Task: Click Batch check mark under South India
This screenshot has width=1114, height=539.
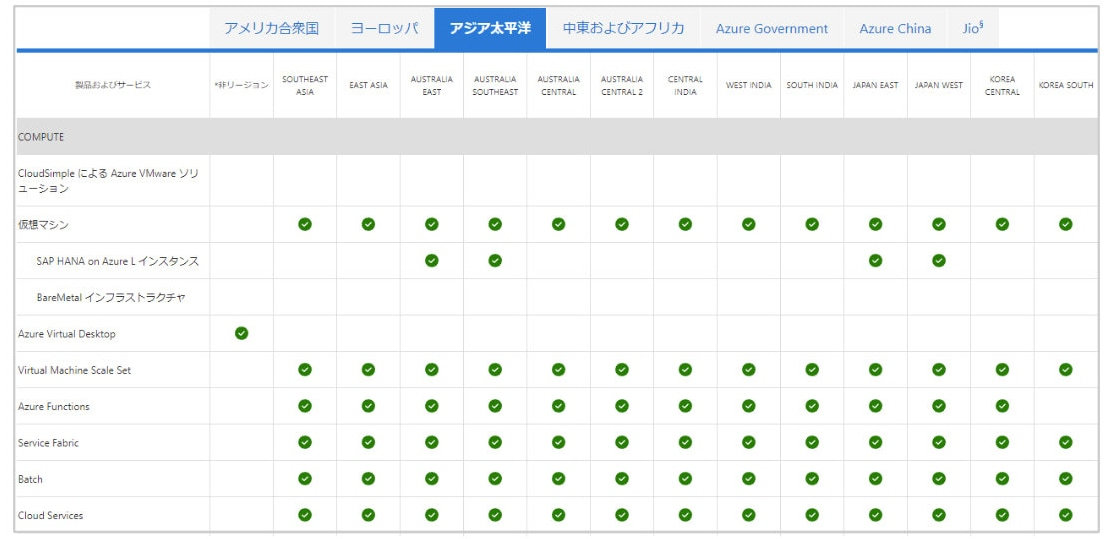Action: point(812,479)
